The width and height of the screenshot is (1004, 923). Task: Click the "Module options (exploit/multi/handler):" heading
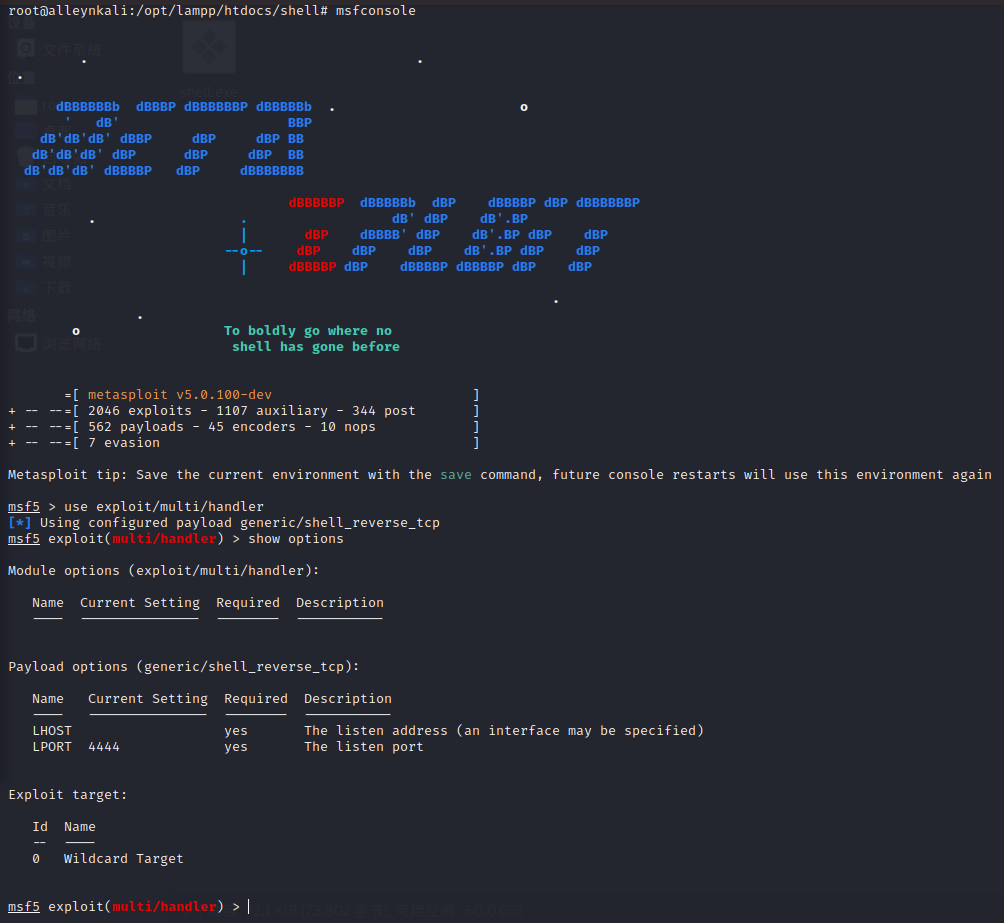(x=163, y=571)
